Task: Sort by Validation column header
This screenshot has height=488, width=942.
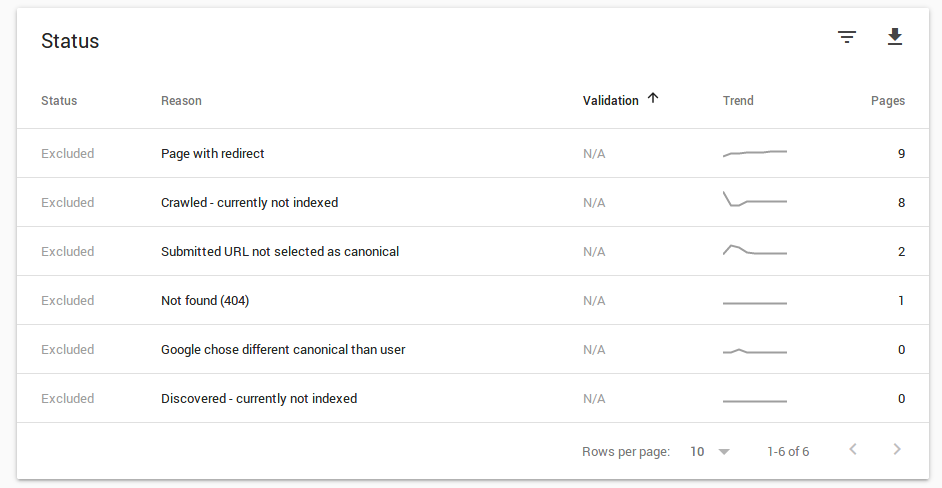Action: point(610,100)
